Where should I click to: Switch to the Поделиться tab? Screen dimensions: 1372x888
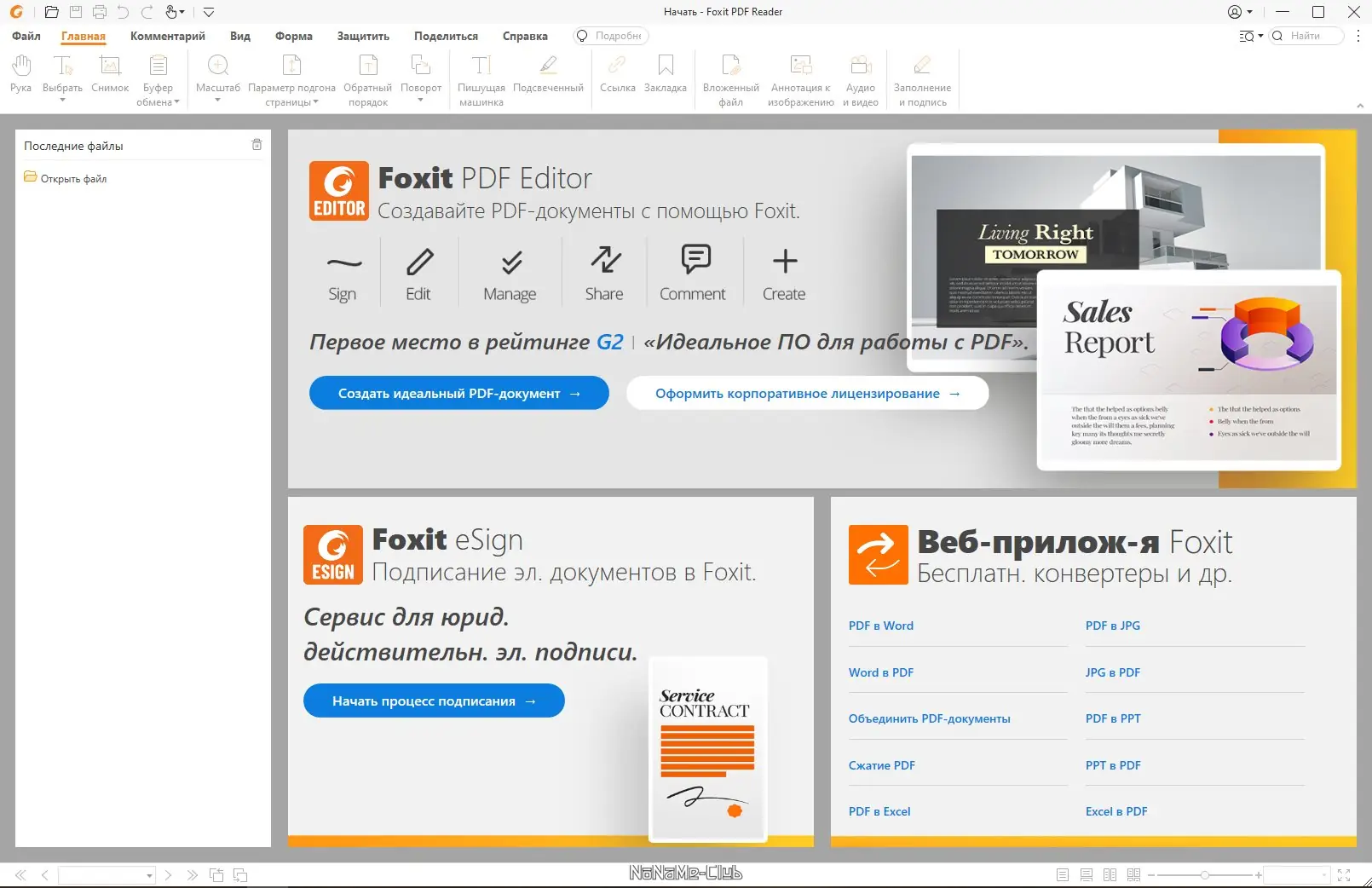point(446,36)
